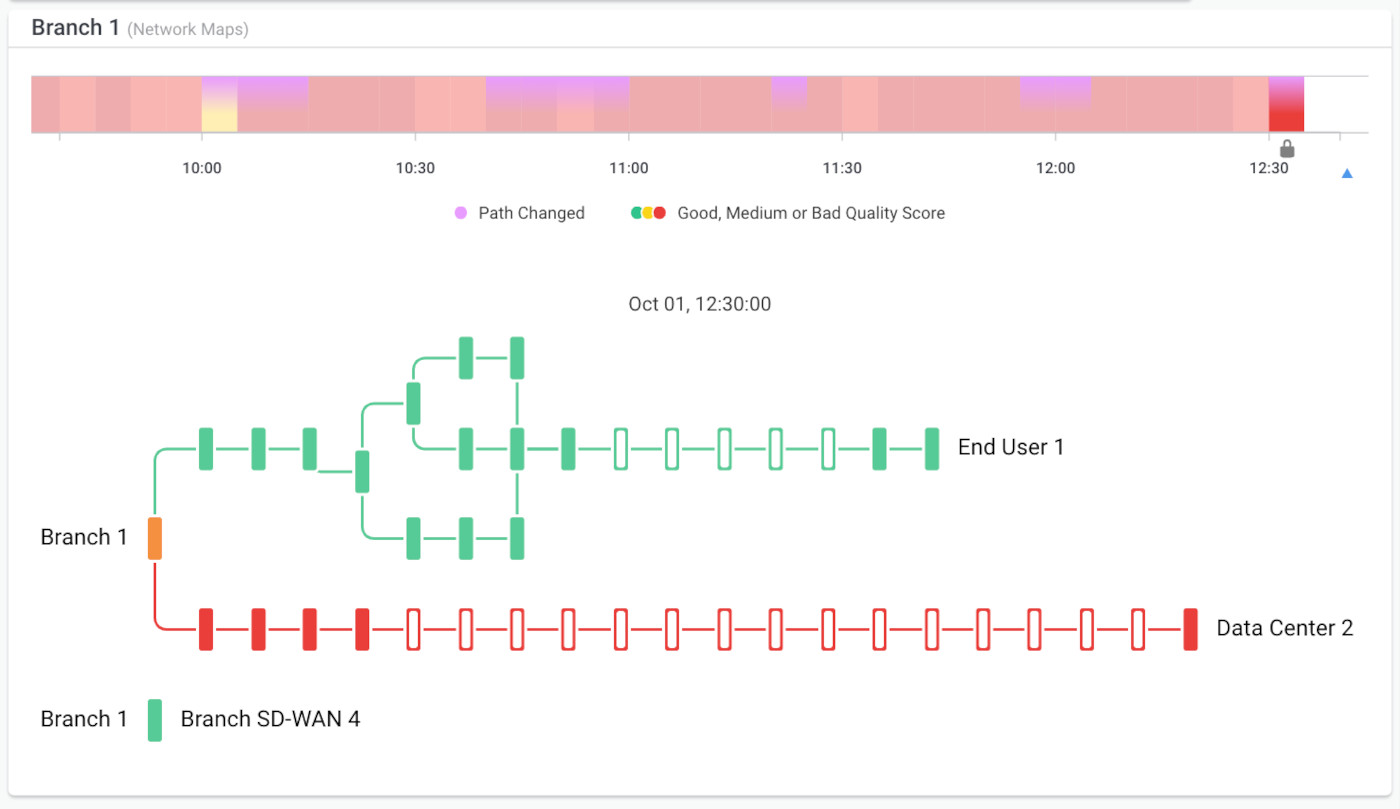Click the 11:00 time label on the timeline
Viewport: 1400px width, 809px height.
628,168
